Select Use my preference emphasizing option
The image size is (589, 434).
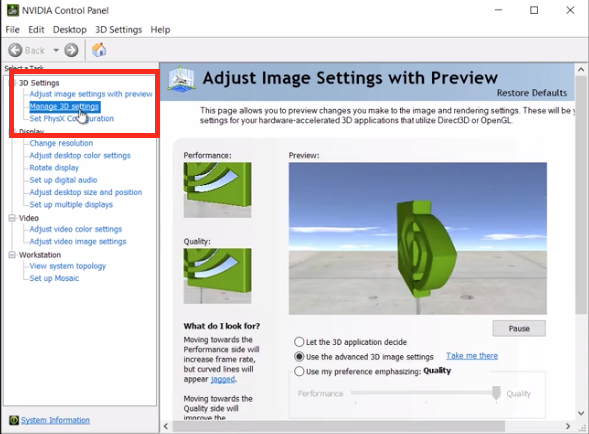click(x=299, y=371)
